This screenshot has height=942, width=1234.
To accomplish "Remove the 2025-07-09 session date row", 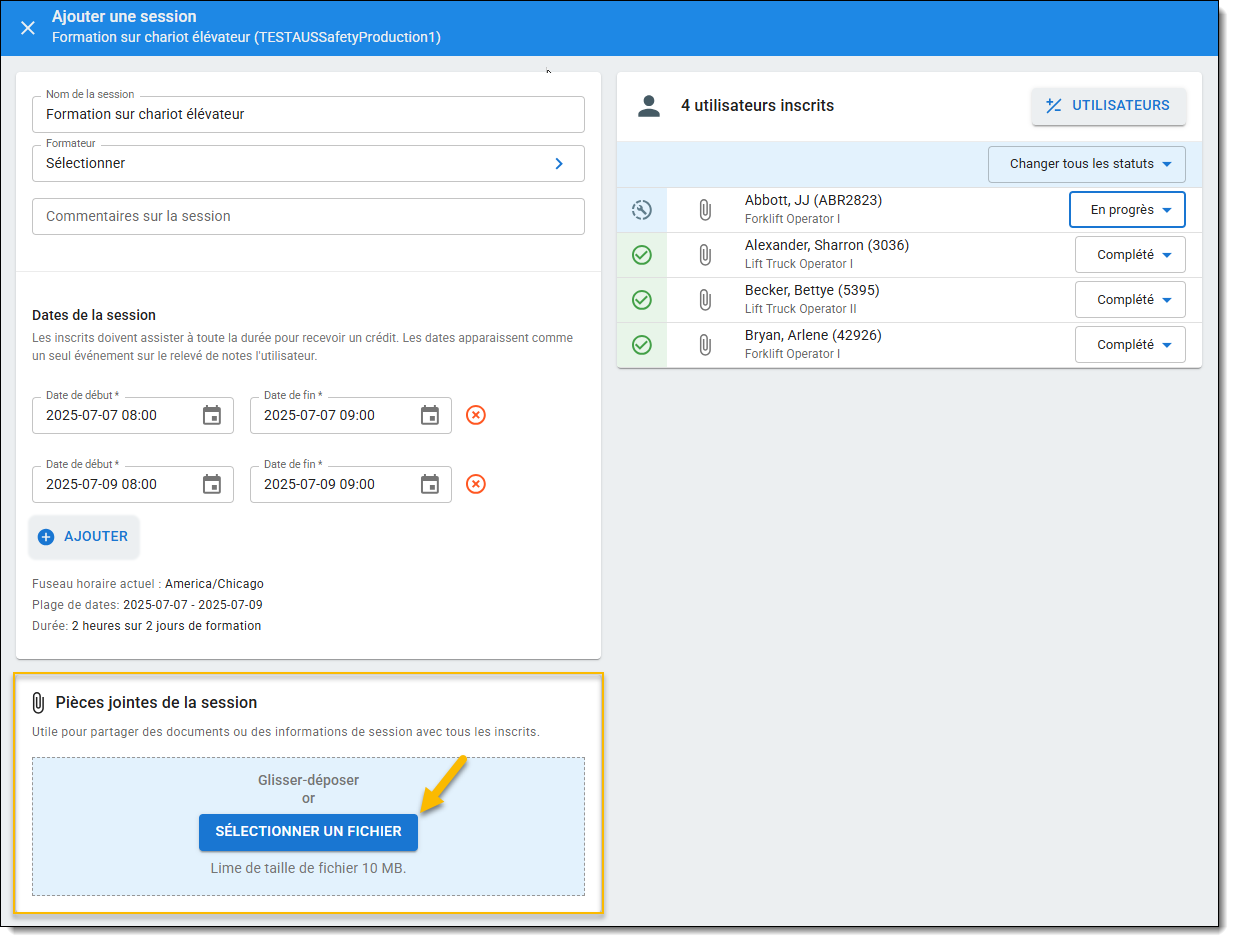I will click(476, 484).
